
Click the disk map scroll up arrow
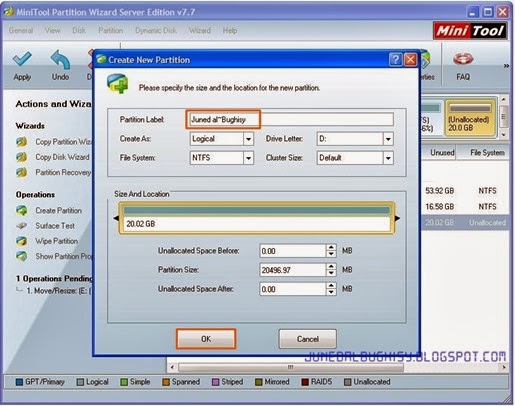coord(504,99)
